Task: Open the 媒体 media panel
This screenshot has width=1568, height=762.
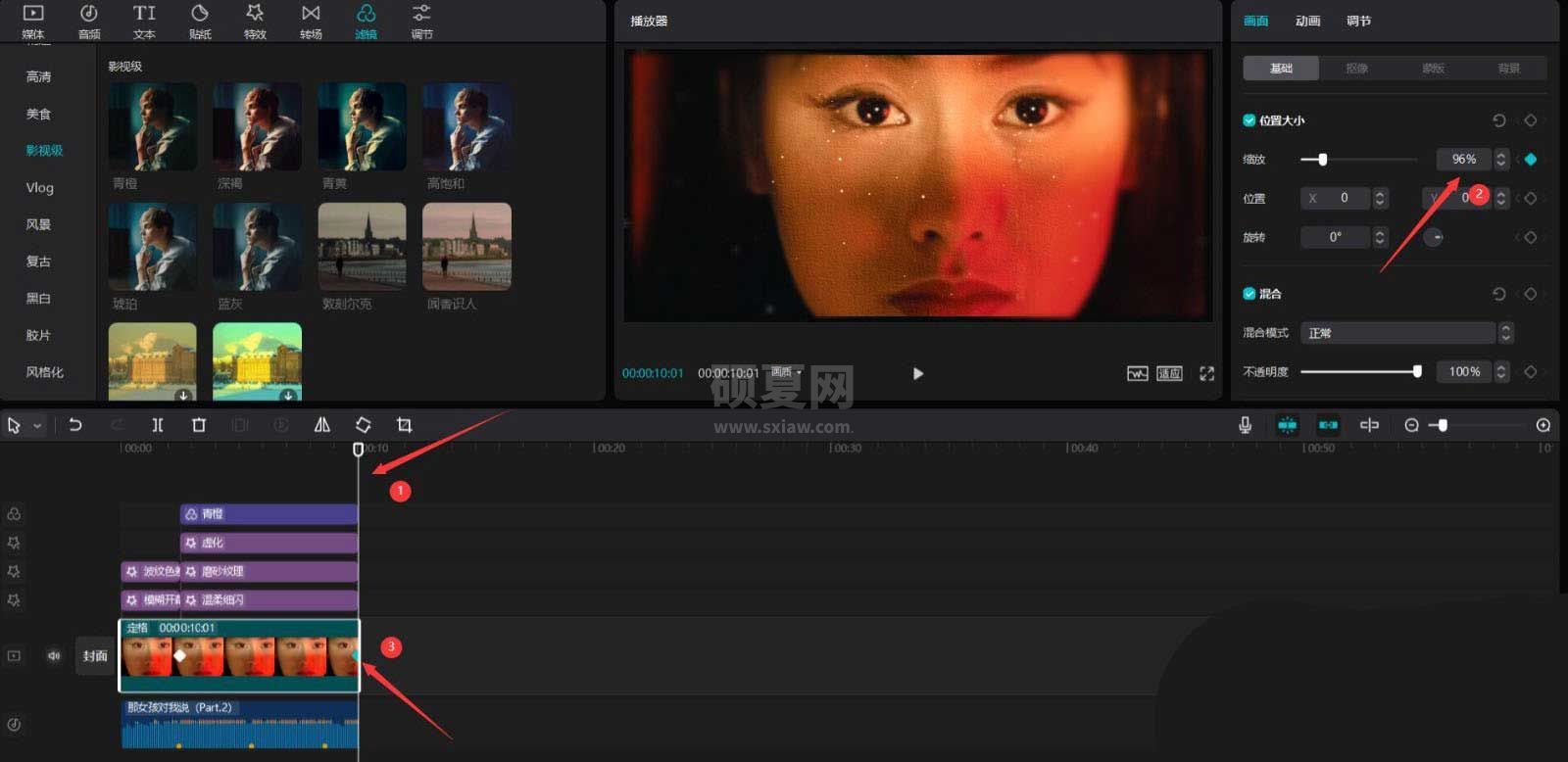Action: click(33, 21)
